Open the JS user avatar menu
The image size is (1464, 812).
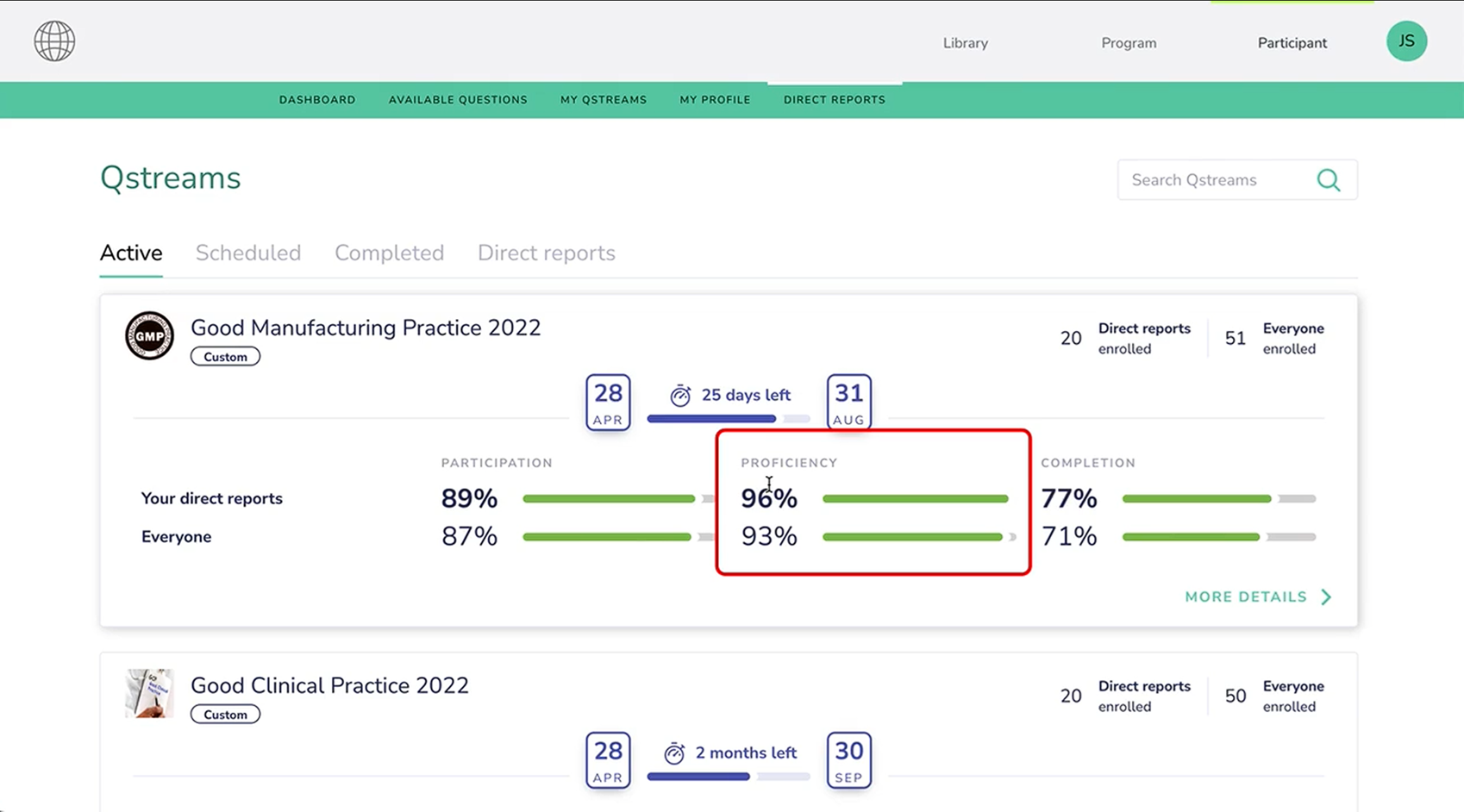[x=1406, y=41]
